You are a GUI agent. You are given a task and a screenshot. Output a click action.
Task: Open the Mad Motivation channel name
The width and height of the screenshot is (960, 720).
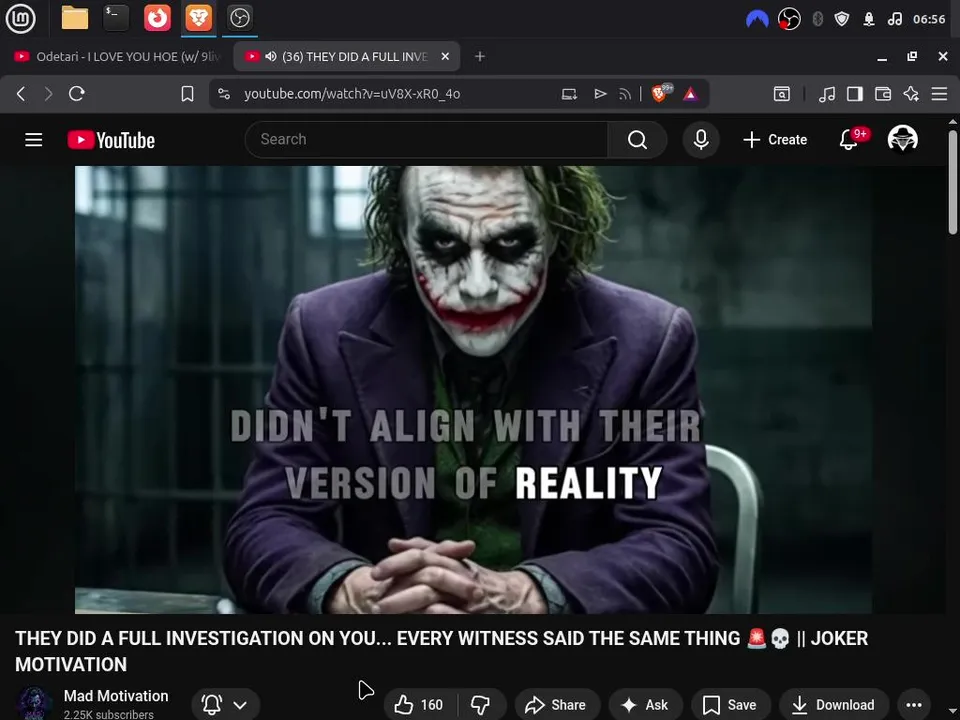click(x=116, y=696)
